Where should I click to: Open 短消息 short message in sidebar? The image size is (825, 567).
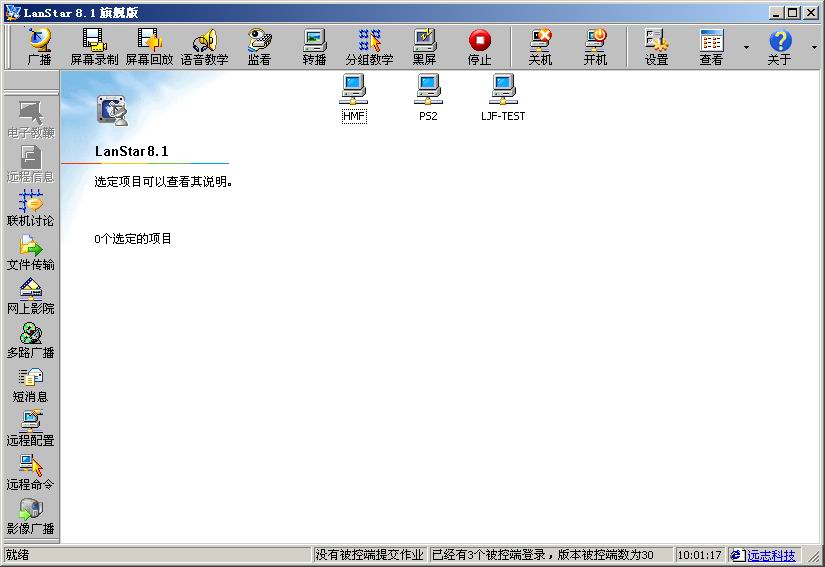tap(31, 385)
